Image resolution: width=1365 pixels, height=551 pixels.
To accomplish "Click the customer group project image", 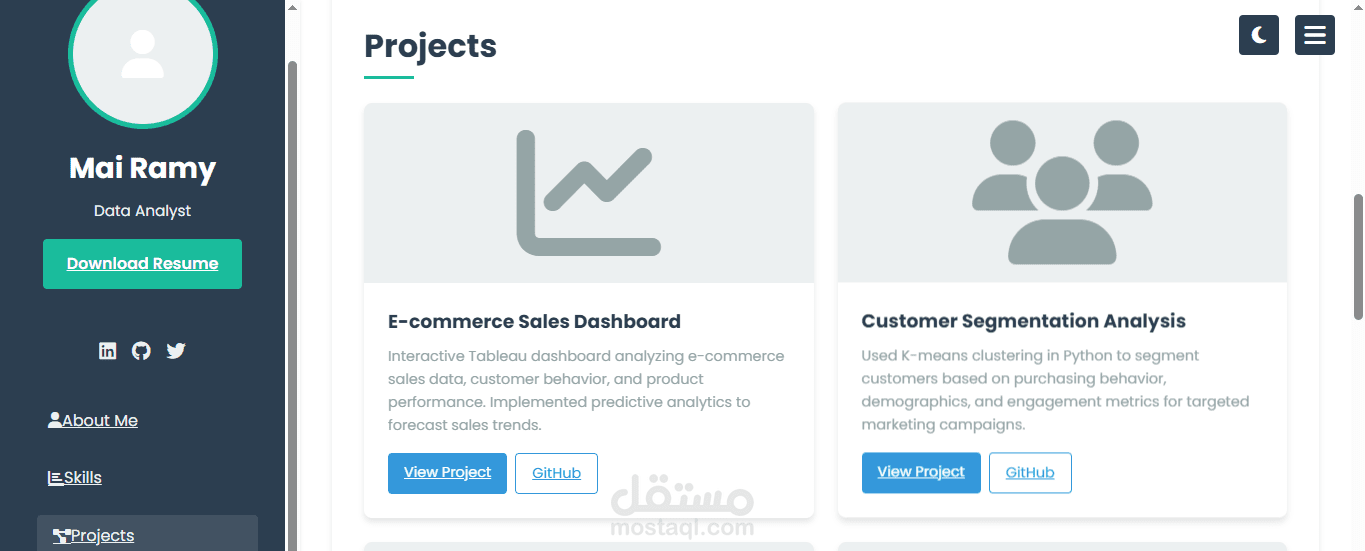I will pyautogui.click(x=1061, y=193).
